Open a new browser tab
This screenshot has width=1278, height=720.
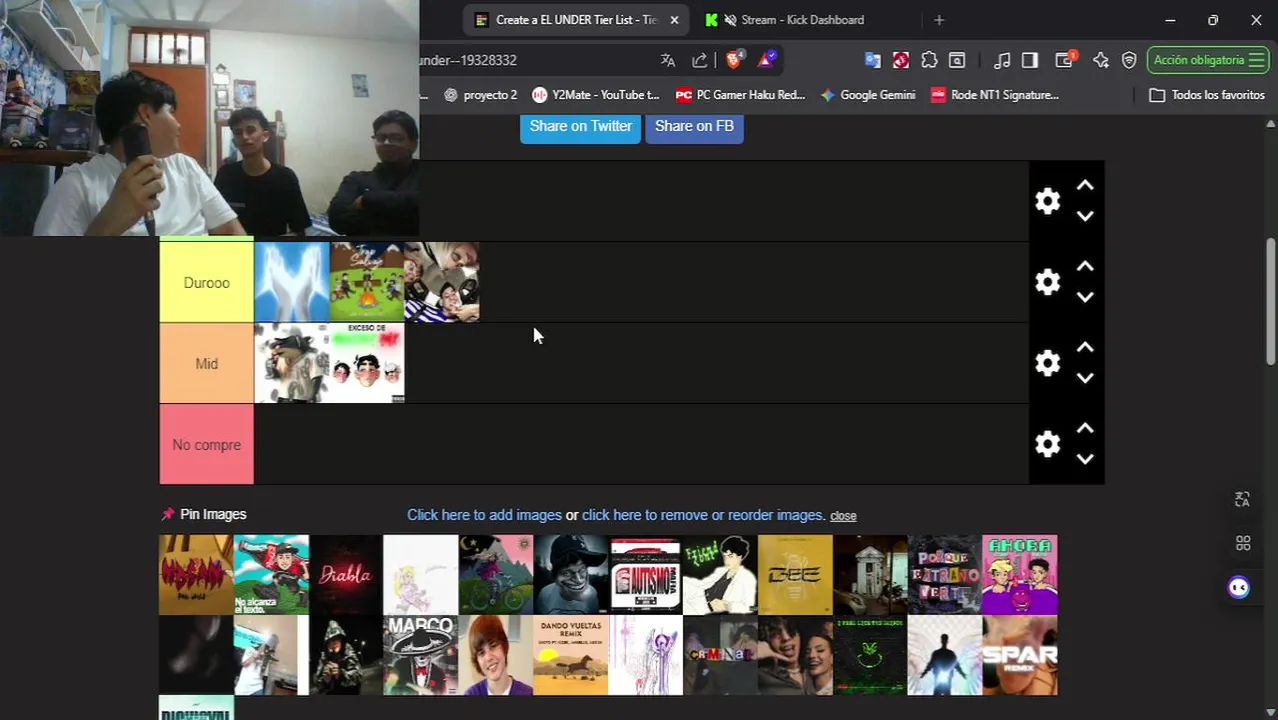pos(938,20)
